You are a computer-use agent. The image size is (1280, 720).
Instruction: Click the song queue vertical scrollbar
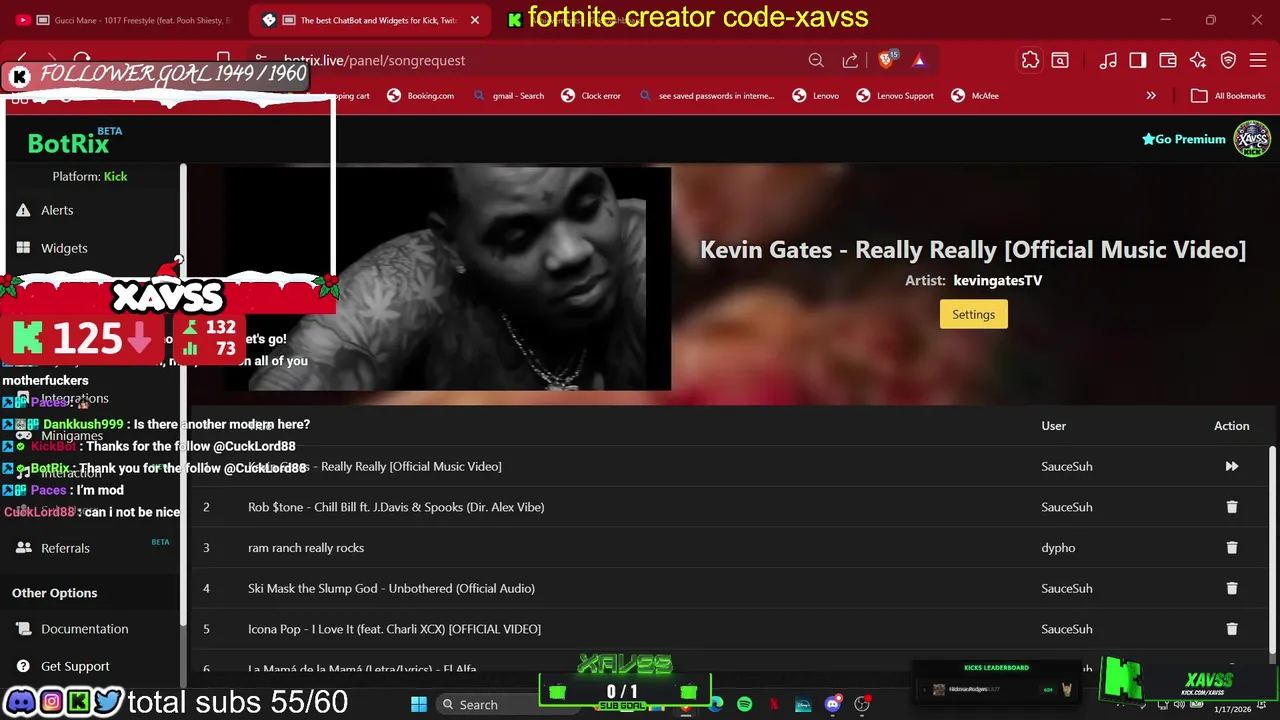pyautogui.click(x=1273, y=552)
